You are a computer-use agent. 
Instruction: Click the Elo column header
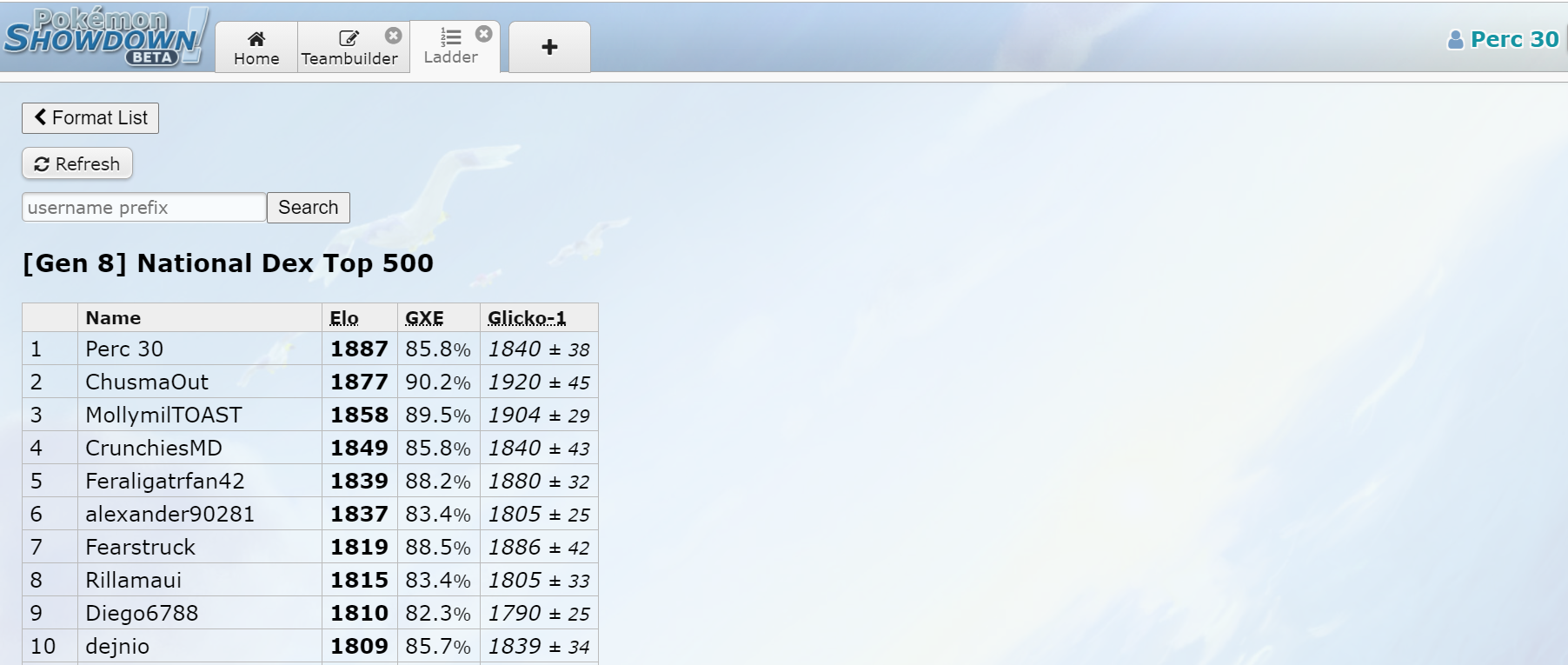[x=344, y=318]
